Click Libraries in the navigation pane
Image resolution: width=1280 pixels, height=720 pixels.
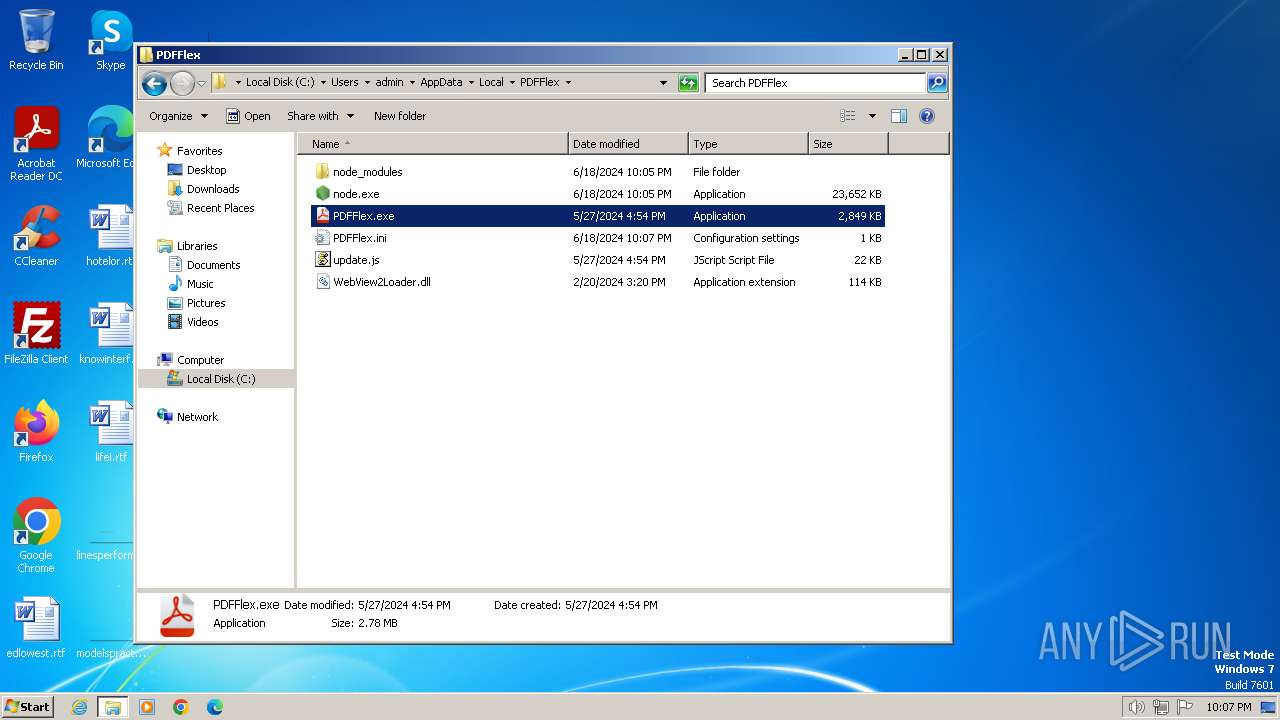[197, 246]
